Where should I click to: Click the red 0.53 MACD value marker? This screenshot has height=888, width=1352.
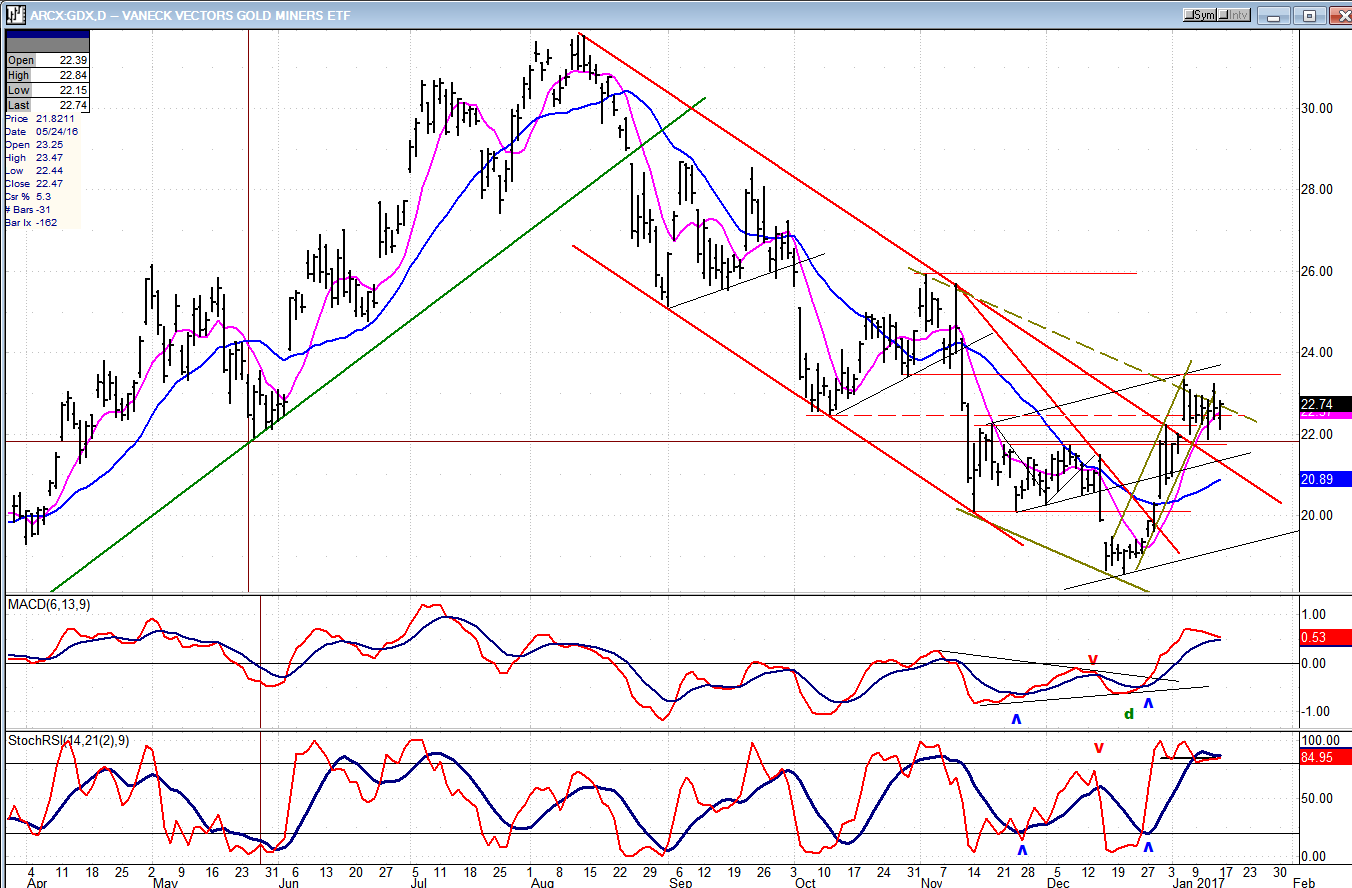pyautogui.click(x=1325, y=638)
